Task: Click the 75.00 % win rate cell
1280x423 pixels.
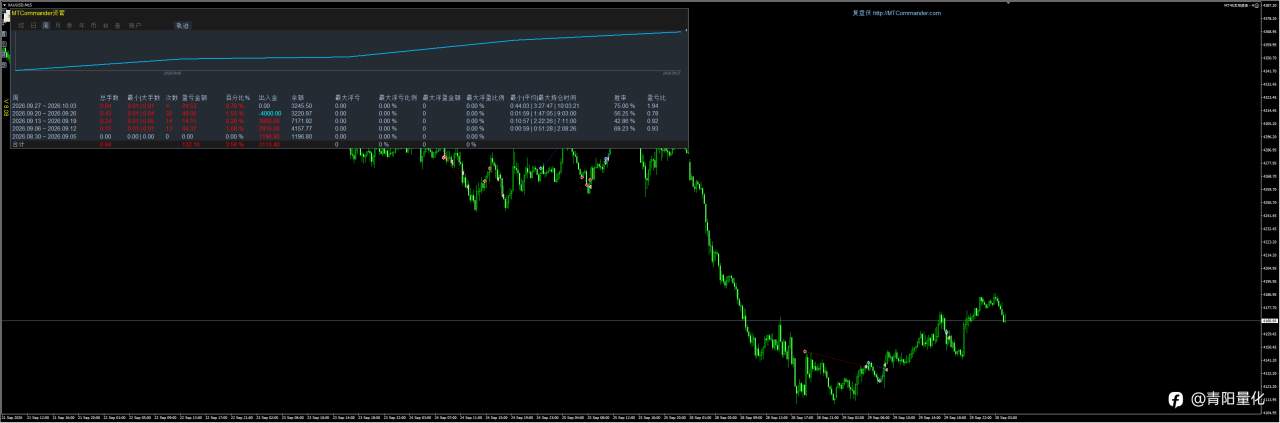Action: 624,105
